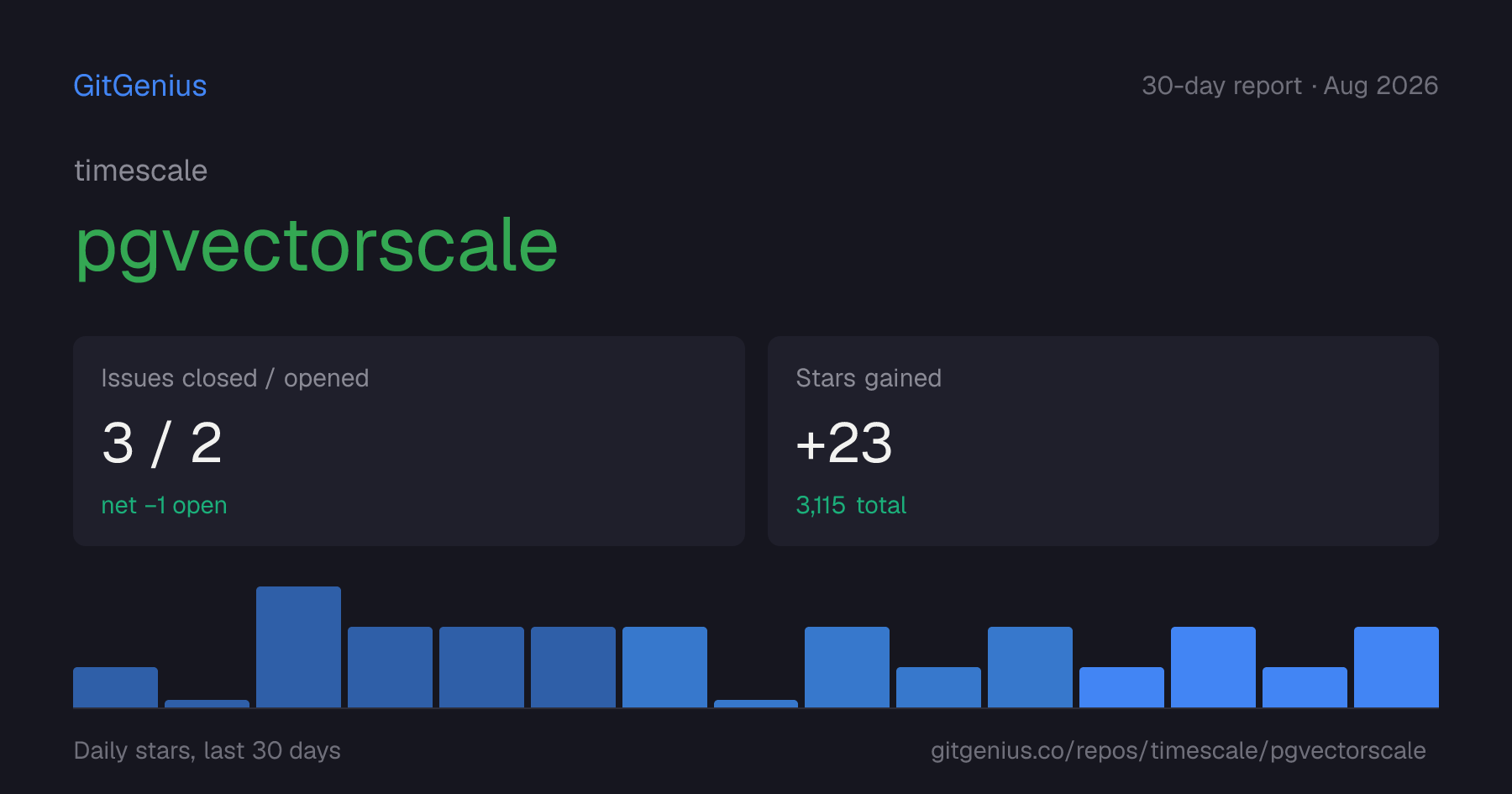This screenshot has width=1512, height=794.
Task: Open the gitgenius.co/repos/timescale/pgvectorscale URL
Action: [1178, 750]
